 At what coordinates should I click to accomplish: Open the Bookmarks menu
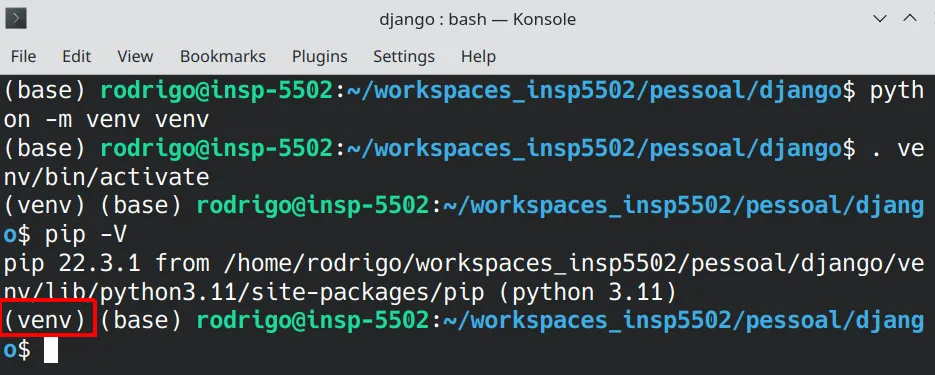222,57
